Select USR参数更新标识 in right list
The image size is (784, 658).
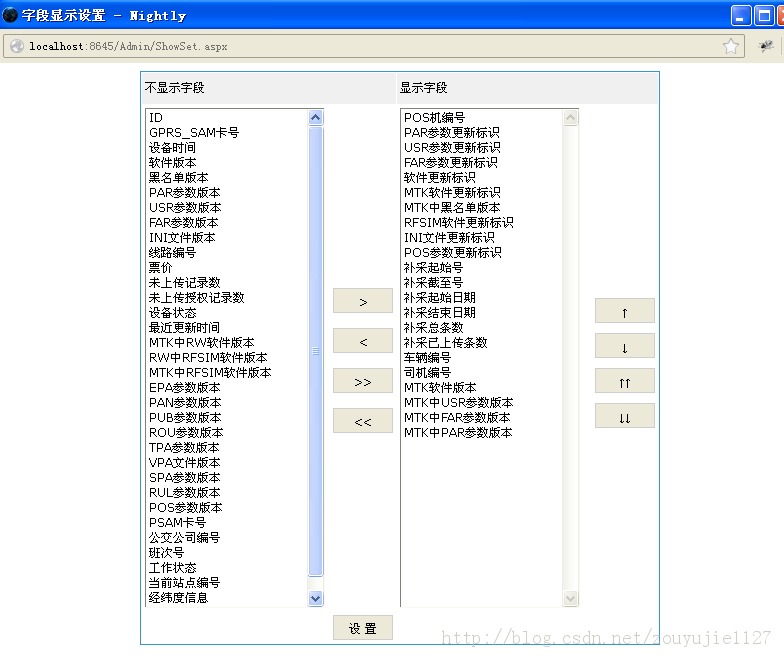tap(482, 148)
